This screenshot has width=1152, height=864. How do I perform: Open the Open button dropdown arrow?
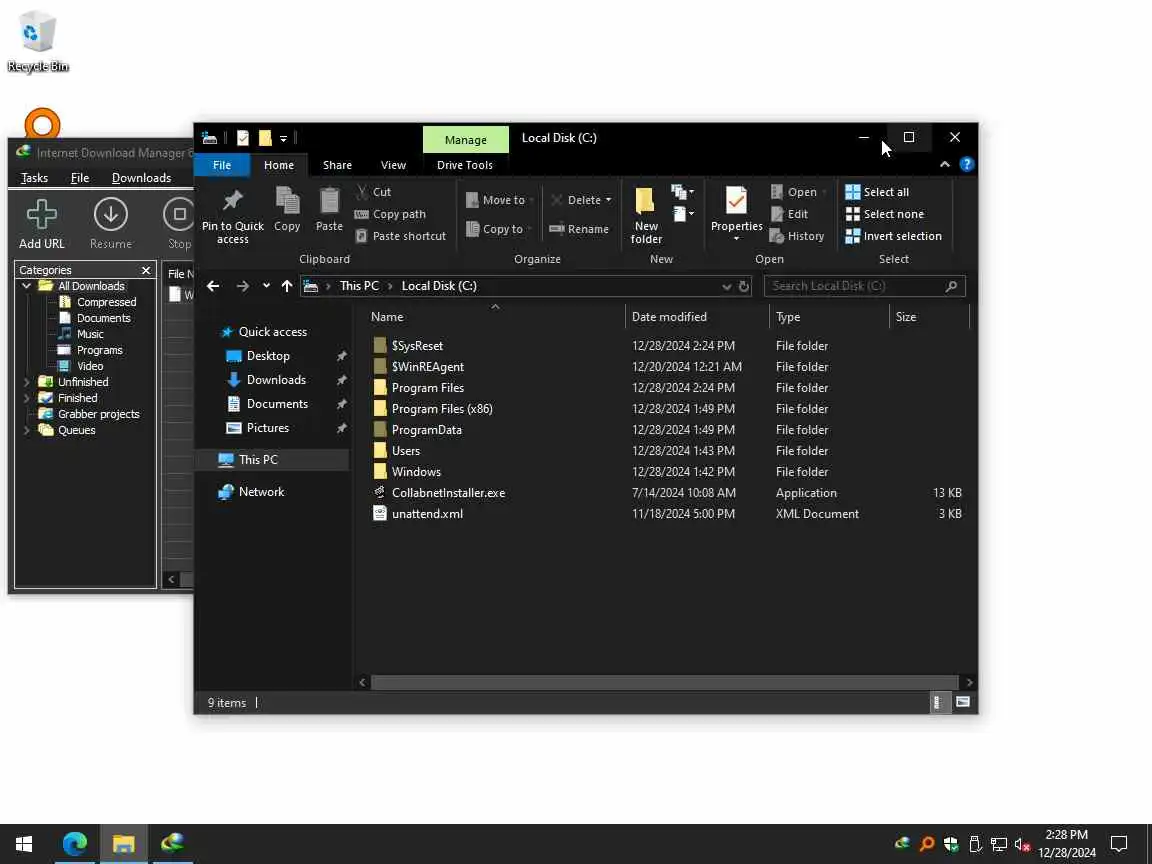824,192
